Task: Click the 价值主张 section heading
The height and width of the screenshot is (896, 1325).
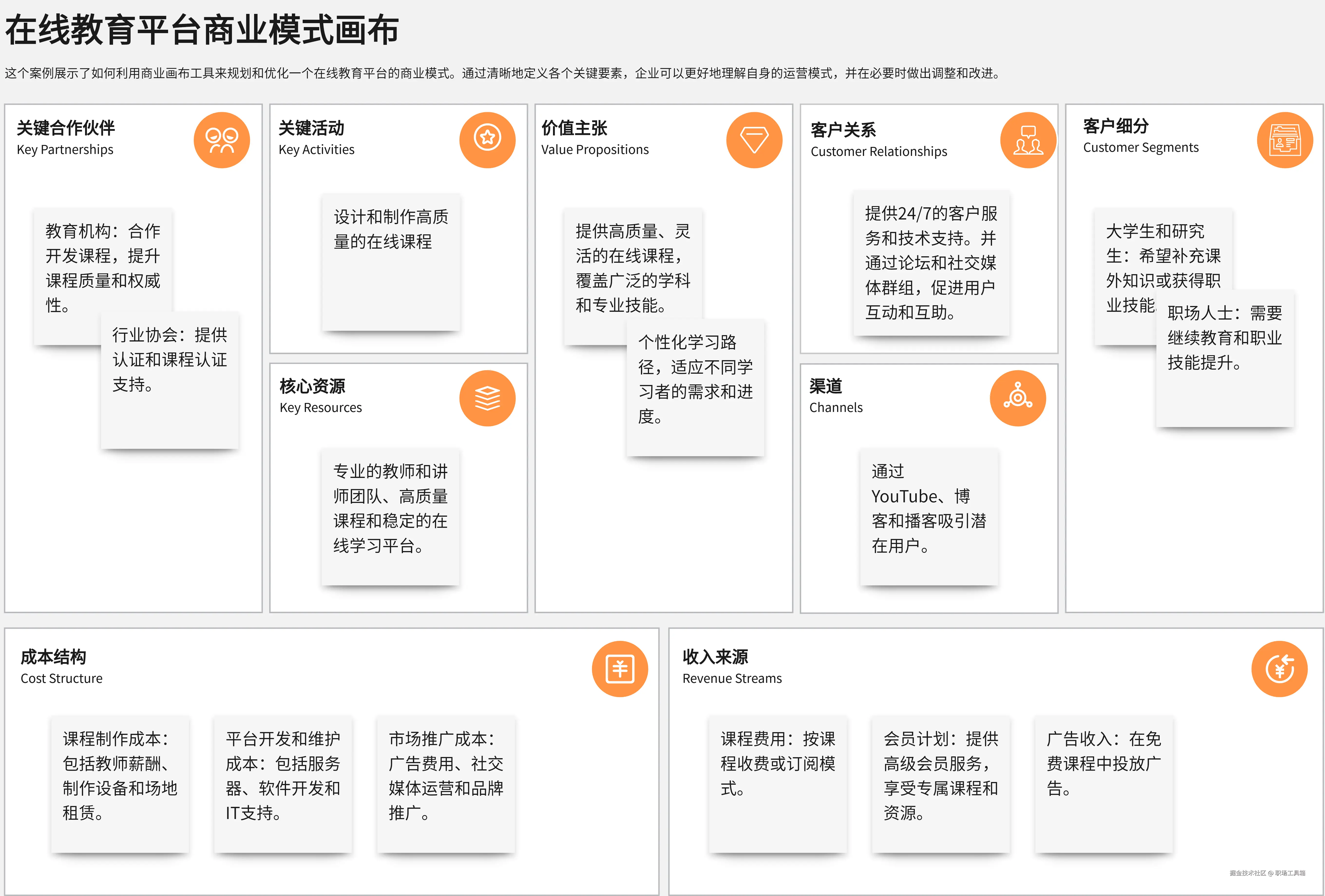Action: point(574,128)
